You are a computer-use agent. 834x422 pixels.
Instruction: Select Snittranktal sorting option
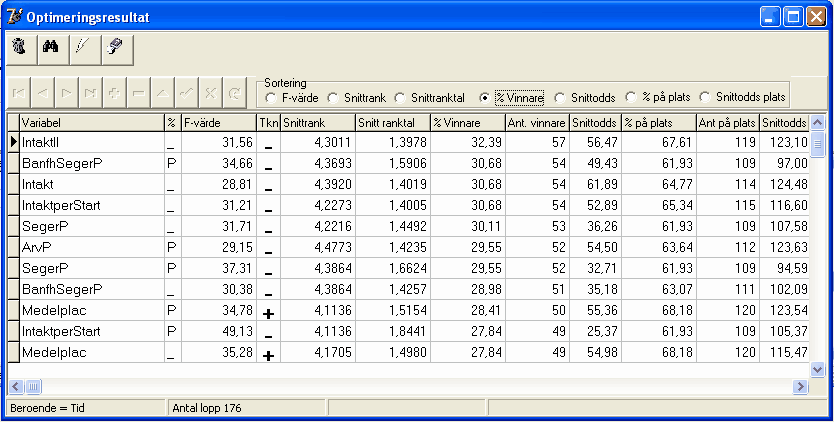click(x=430, y=98)
